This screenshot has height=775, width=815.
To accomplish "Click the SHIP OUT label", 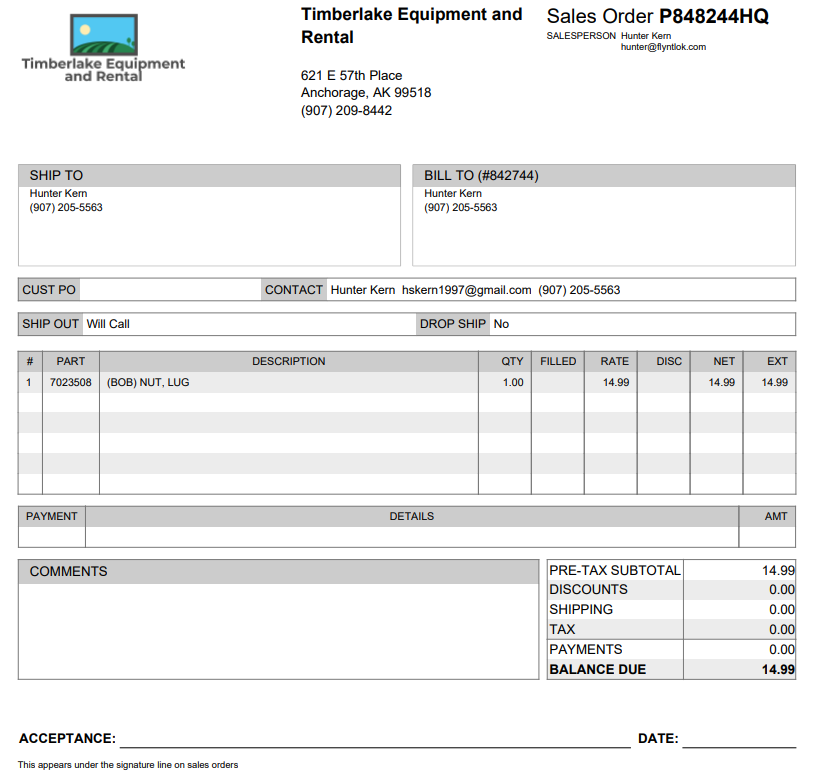I will coord(50,324).
